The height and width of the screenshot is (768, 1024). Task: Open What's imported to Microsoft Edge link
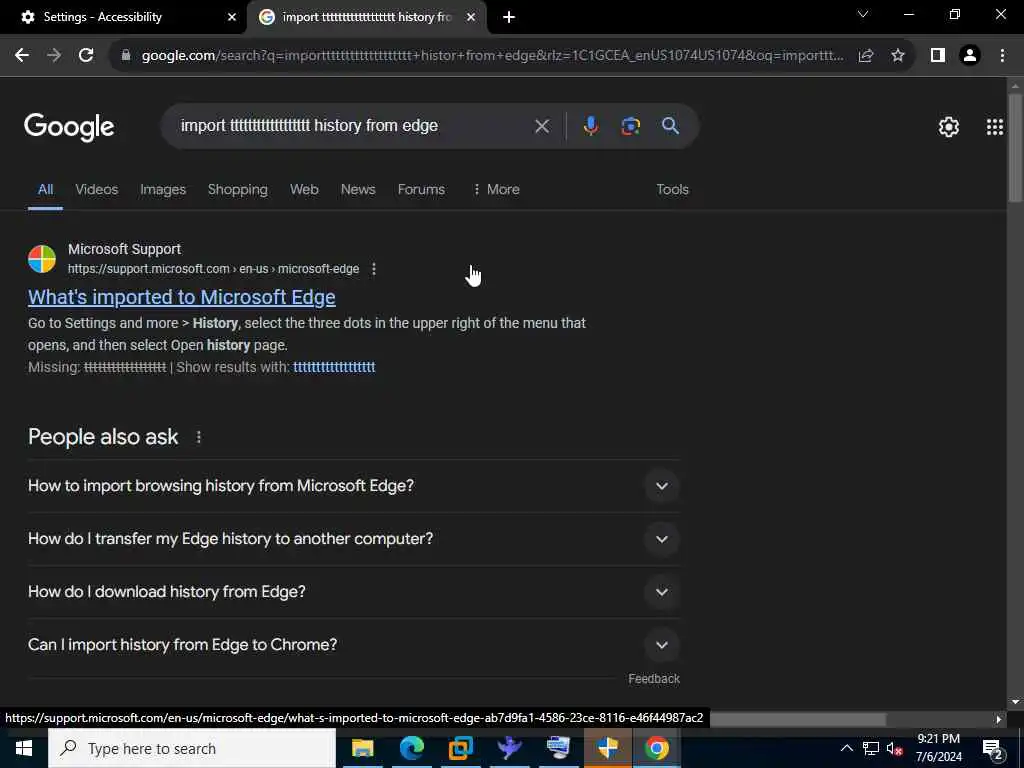[x=182, y=297]
